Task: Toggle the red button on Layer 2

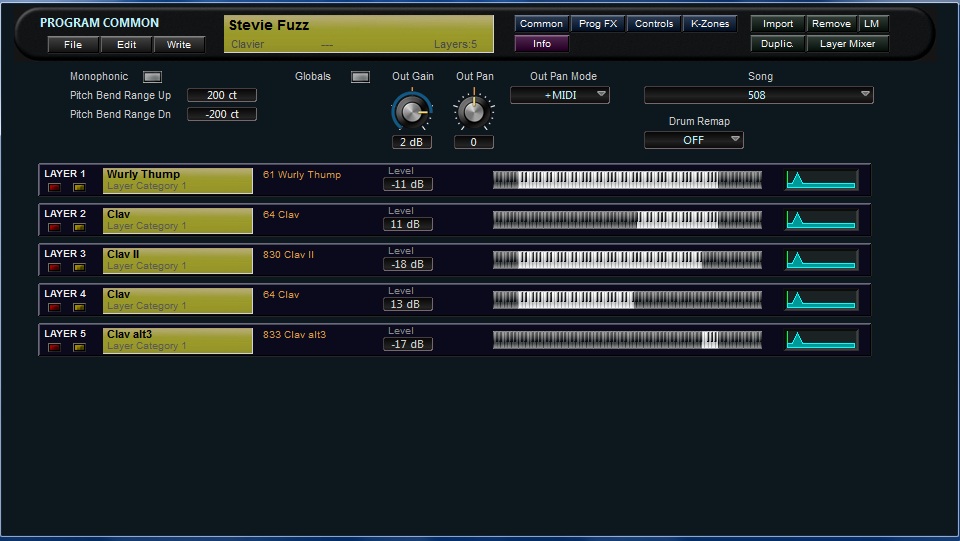Action: 54,227
